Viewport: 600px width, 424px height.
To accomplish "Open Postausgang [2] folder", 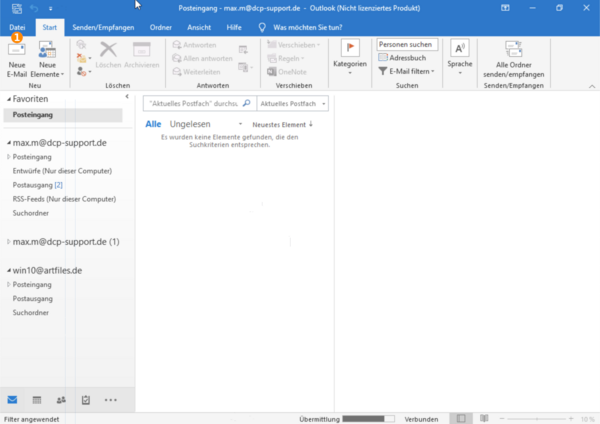I will pyautogui.click(x=38, y=185).
